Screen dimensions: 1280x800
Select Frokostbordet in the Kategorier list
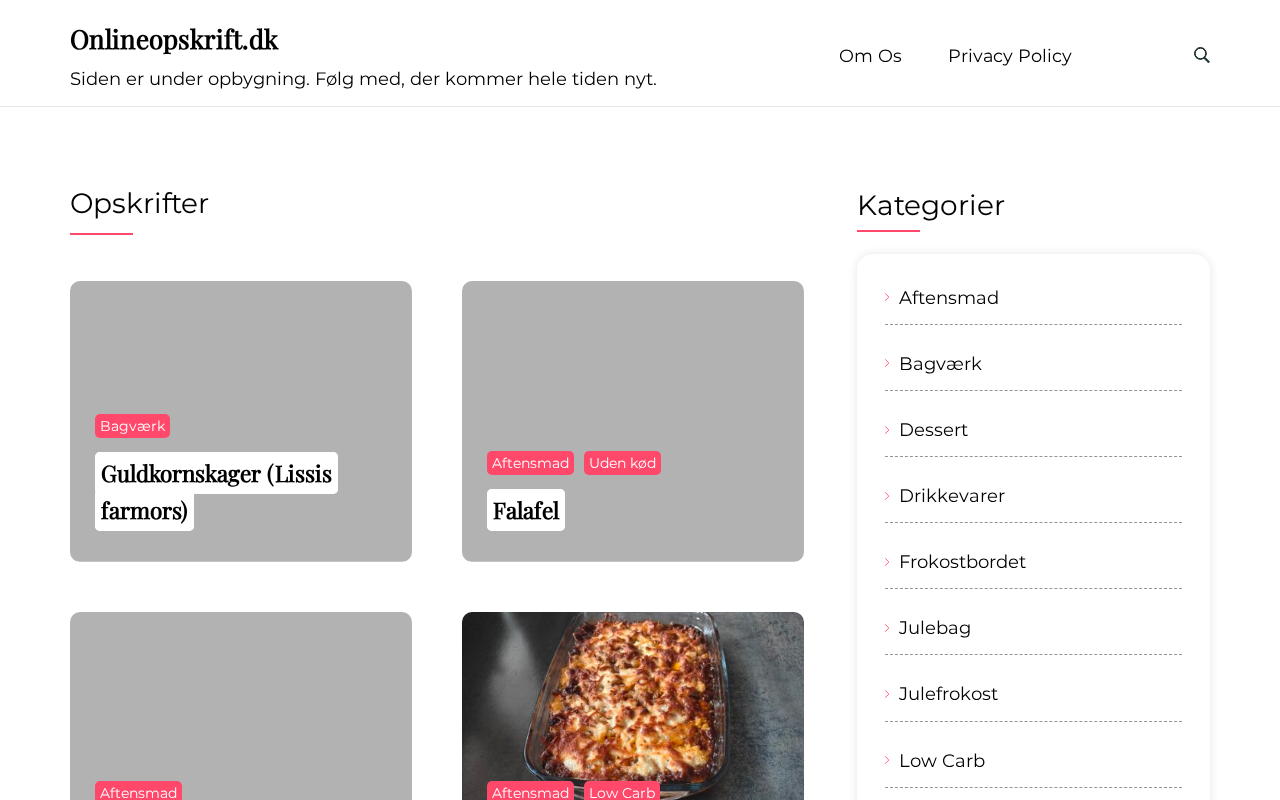[962, 562]
